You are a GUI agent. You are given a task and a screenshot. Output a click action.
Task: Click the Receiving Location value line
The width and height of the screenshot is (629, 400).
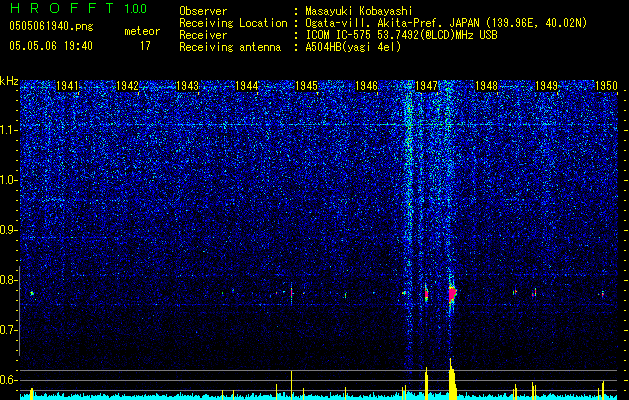[x=446, y=23]
